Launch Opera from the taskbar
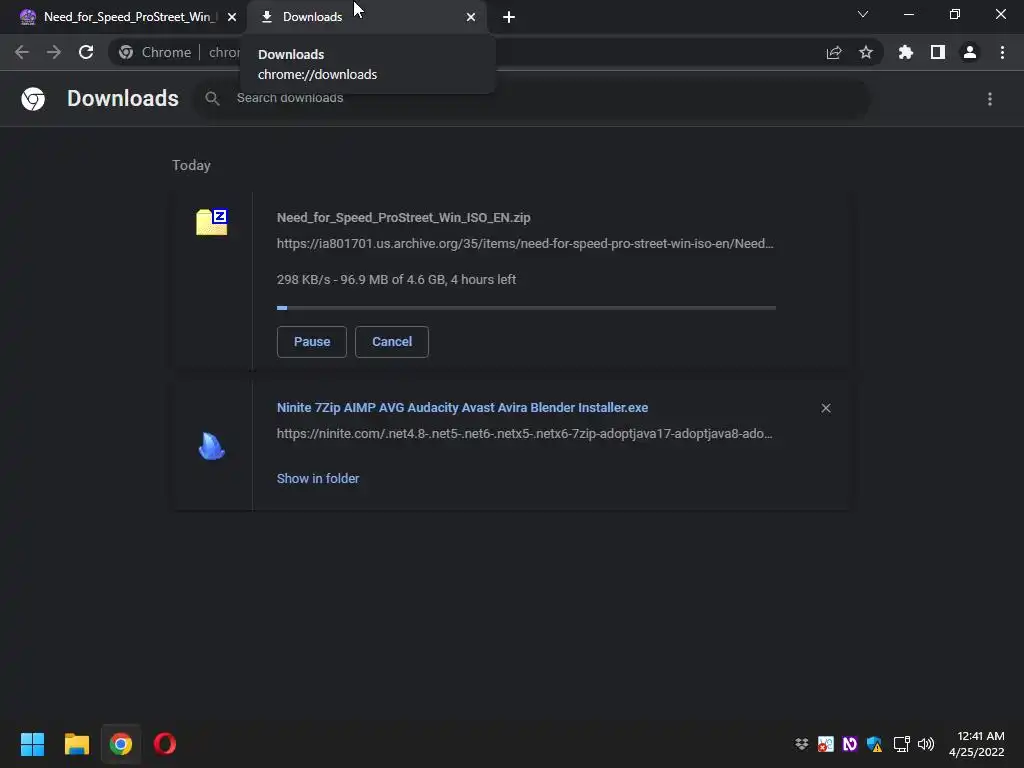 [x=165, y=744]
